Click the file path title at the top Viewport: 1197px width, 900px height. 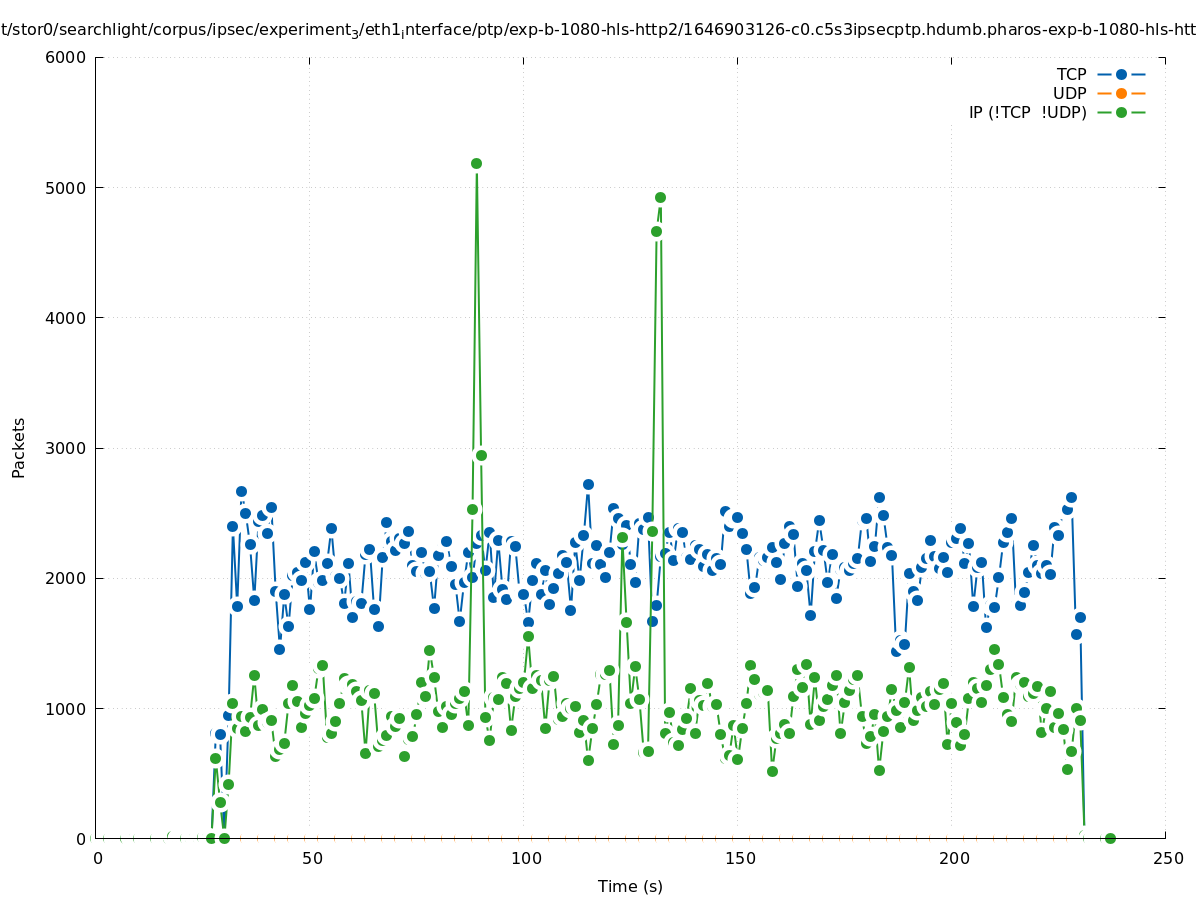(x=598, y=30)
